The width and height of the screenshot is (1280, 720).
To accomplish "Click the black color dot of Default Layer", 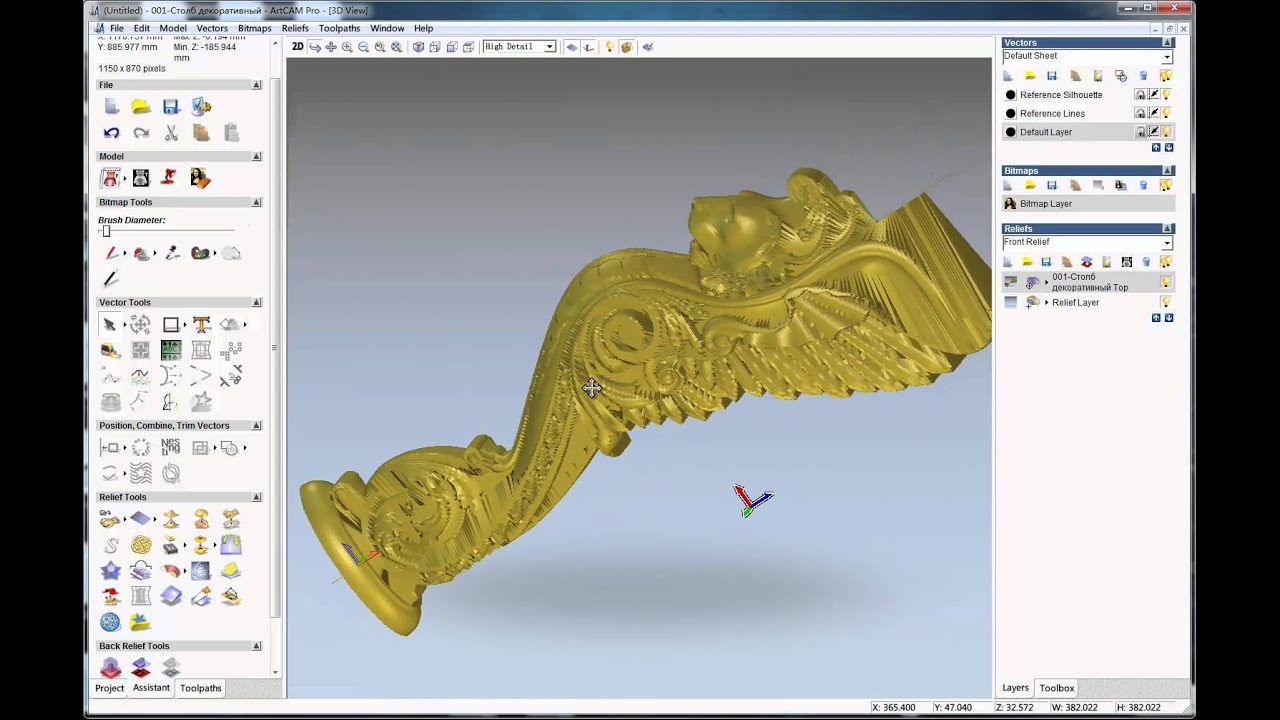I will pyautogui.click(x=1010, y=132).
